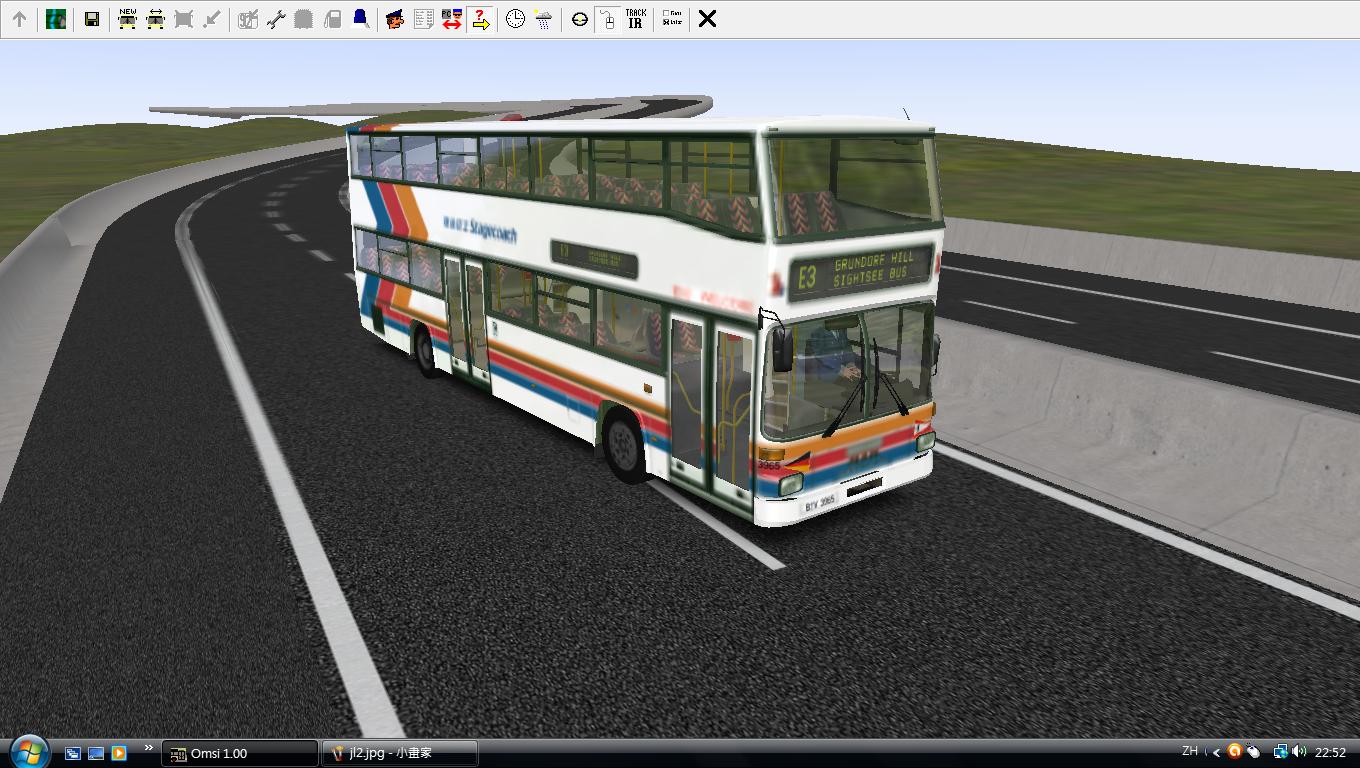Viewport: 1360px width, 768px height.
Task: Click the BTY 3965 license plate
Action: [x=820, y=504]
